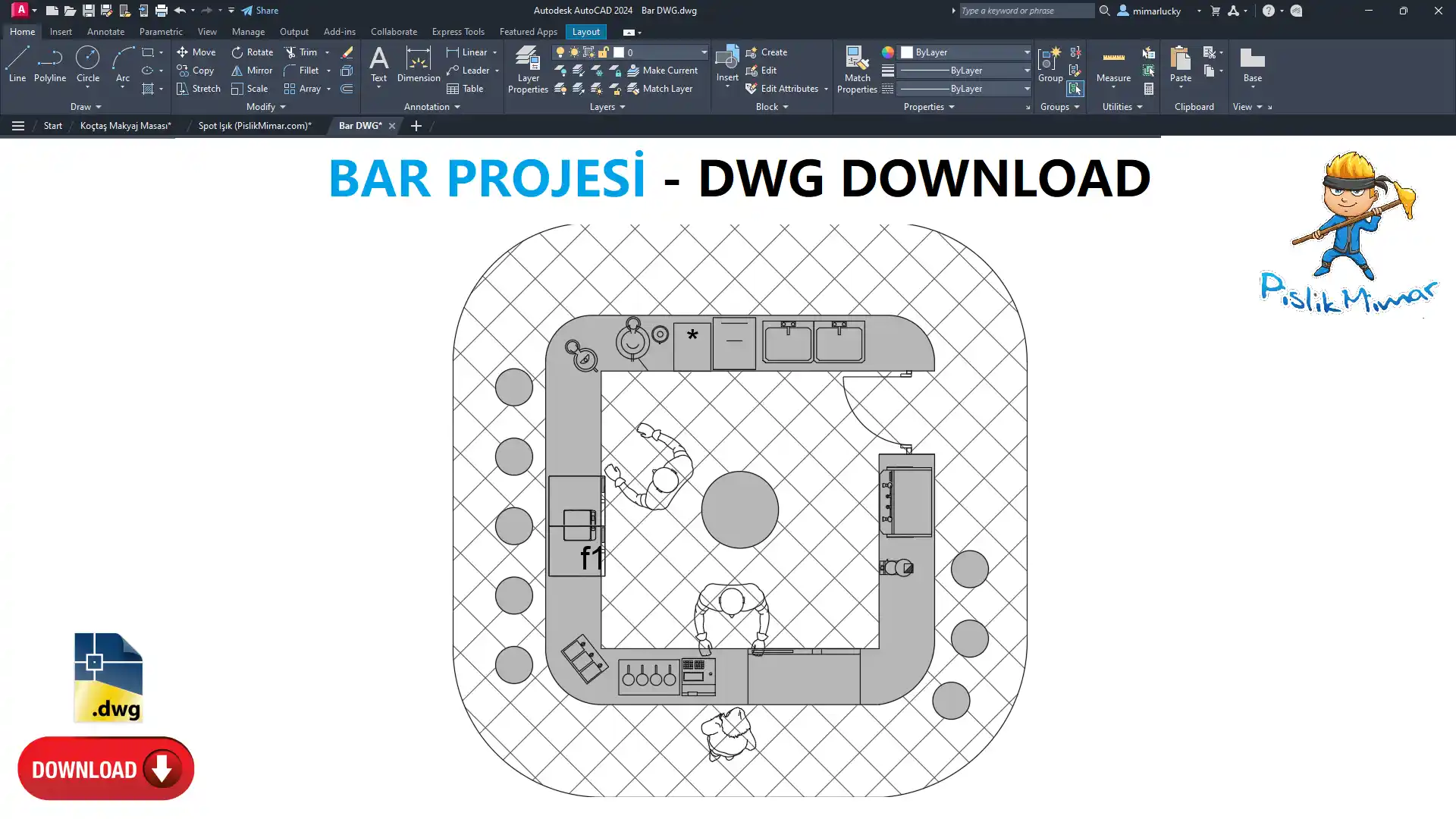Toggle the layer lock padlock icon
Viewport: 1456px width, 819px height.
pyautogui.click(x=604, y=52)
